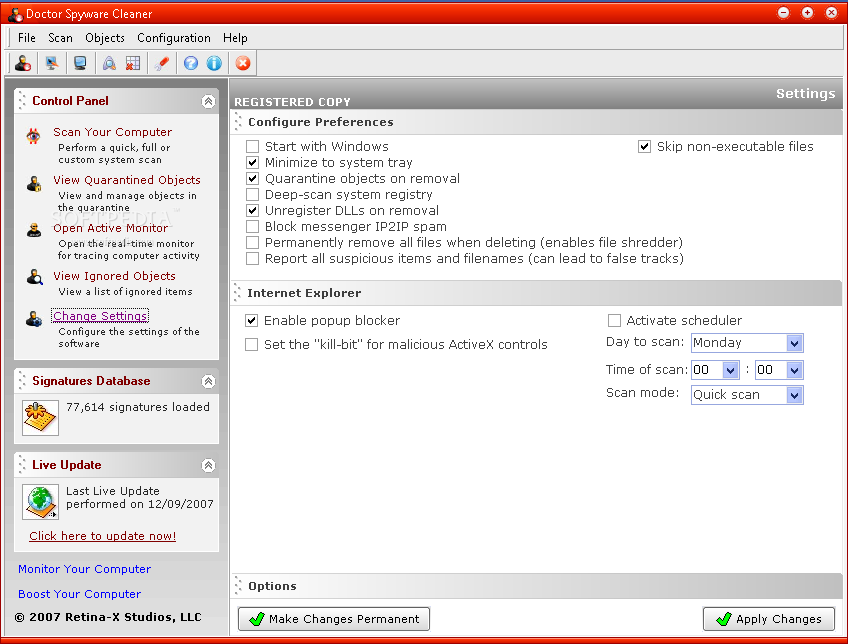Viewport: 848px width, 644px height.
Task: Toggle Quarantine objects on removal
Action: pos(252,178)
